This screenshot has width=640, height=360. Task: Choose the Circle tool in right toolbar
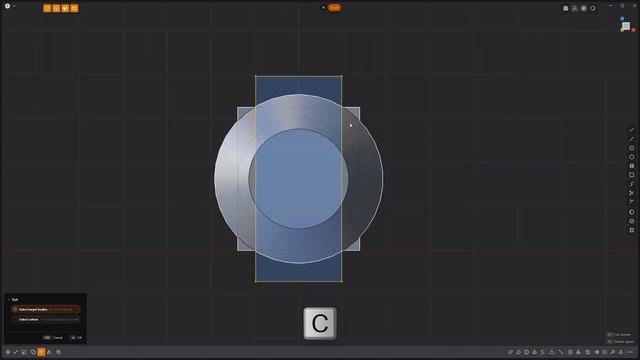[x=631, y=148]
